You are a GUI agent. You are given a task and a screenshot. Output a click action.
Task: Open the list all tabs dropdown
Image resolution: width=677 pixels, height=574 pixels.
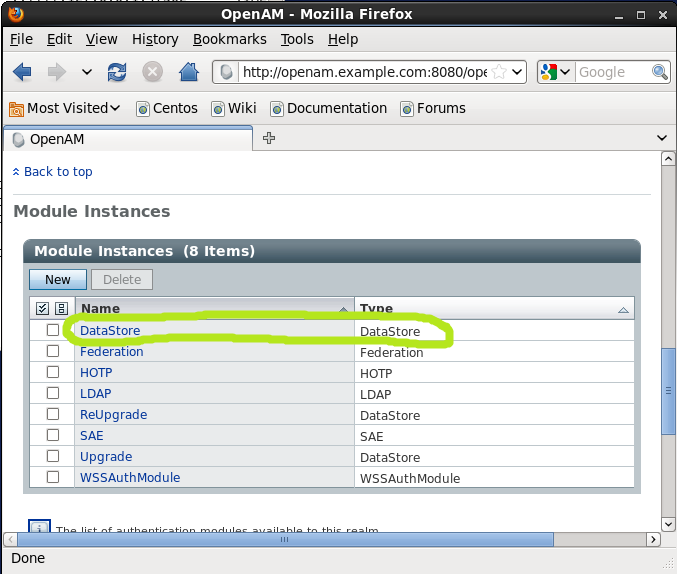pos(661,138)
